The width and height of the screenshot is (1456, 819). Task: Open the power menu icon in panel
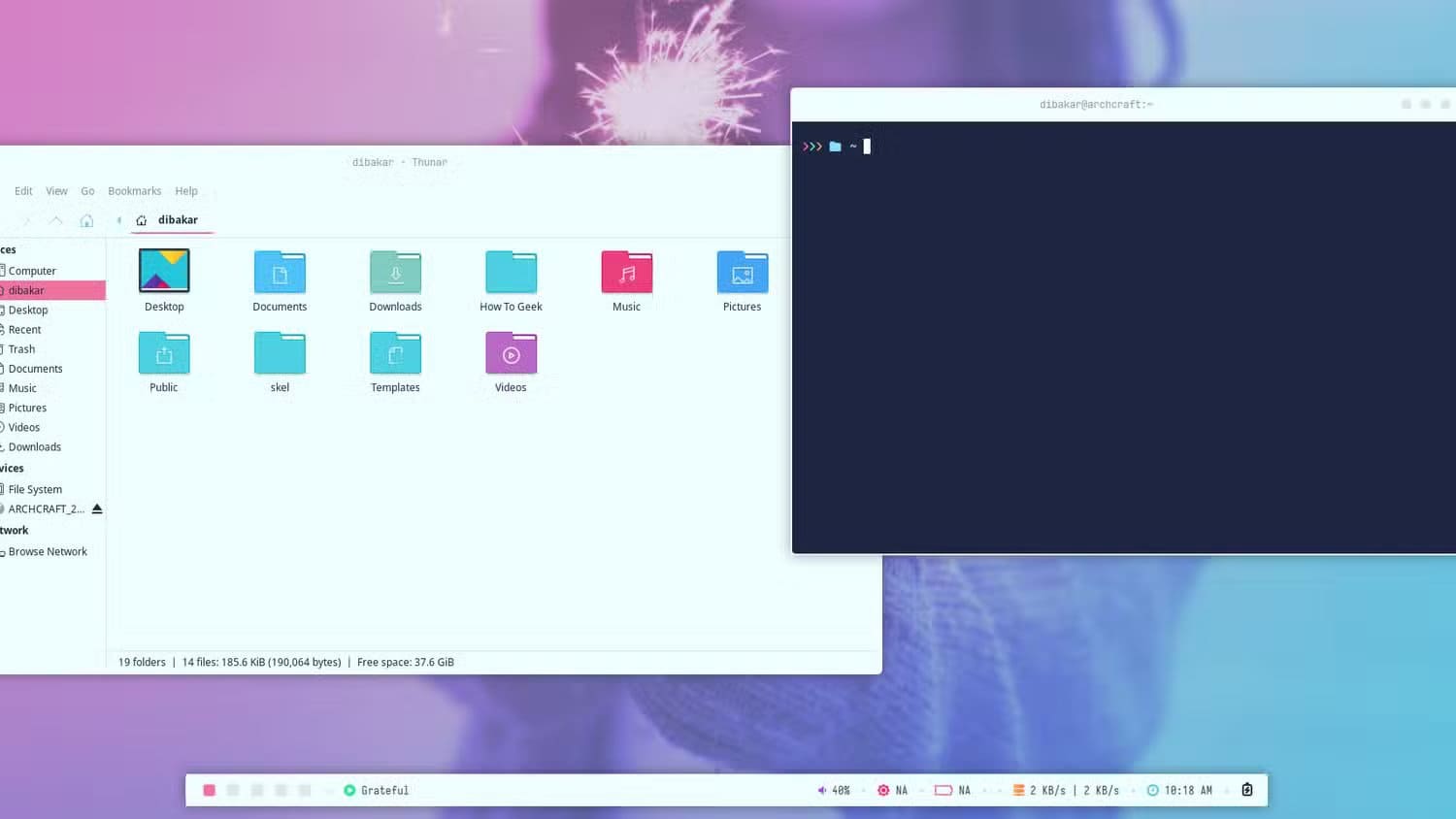(x=1247, y=790)
